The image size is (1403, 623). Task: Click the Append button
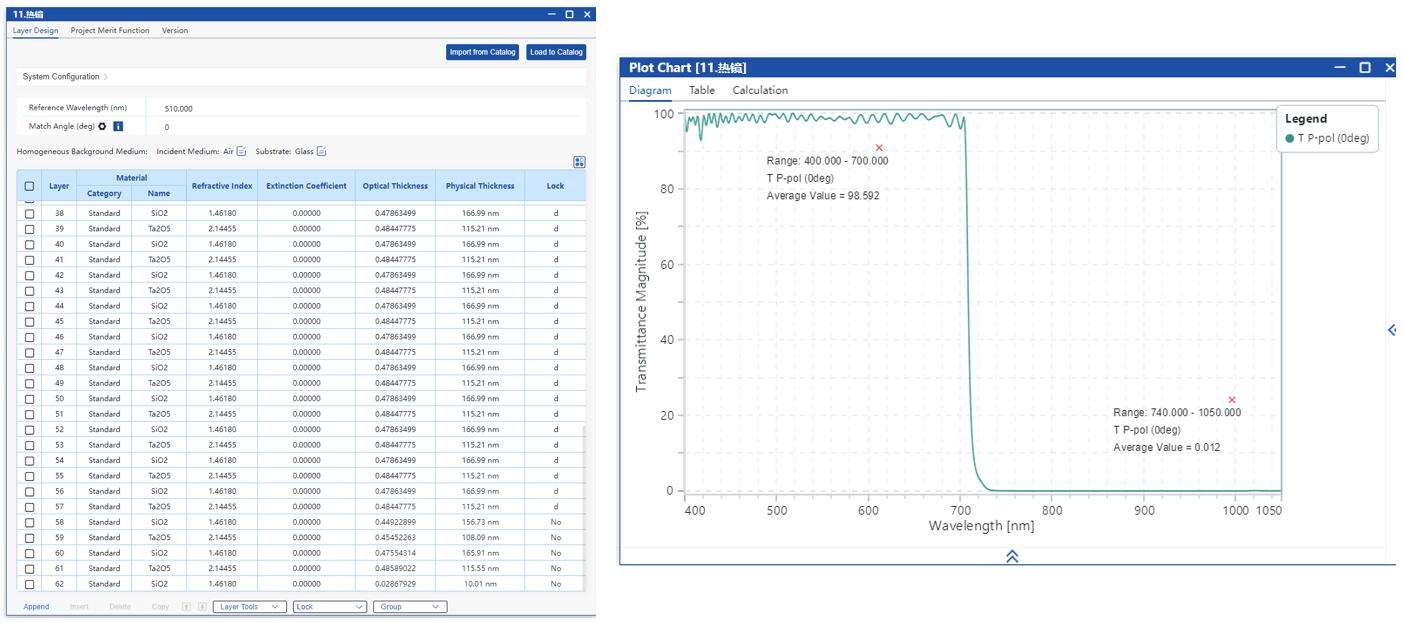[x=36, y=607]
